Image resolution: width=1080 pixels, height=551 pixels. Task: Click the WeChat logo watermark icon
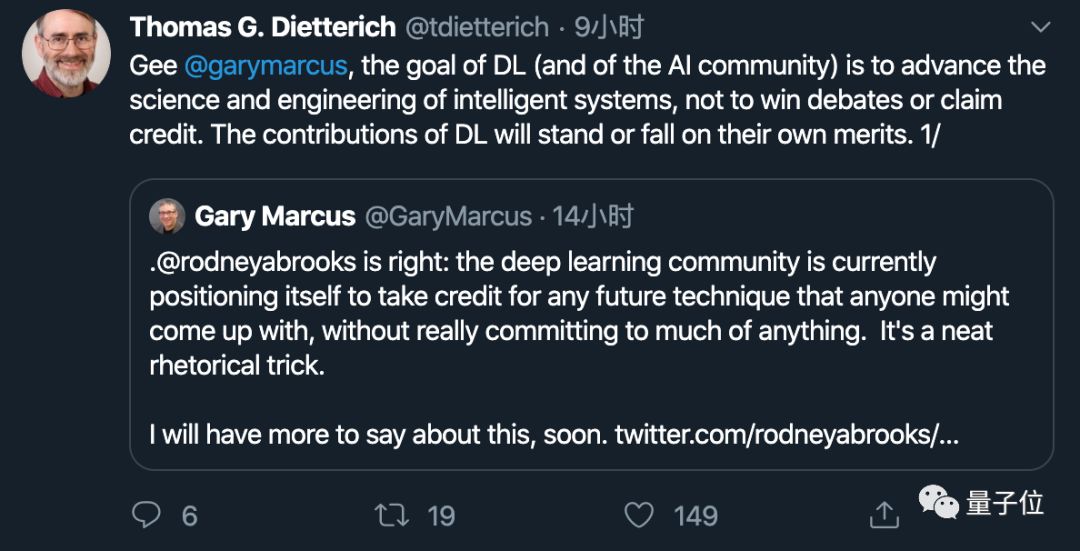point(940,503)
